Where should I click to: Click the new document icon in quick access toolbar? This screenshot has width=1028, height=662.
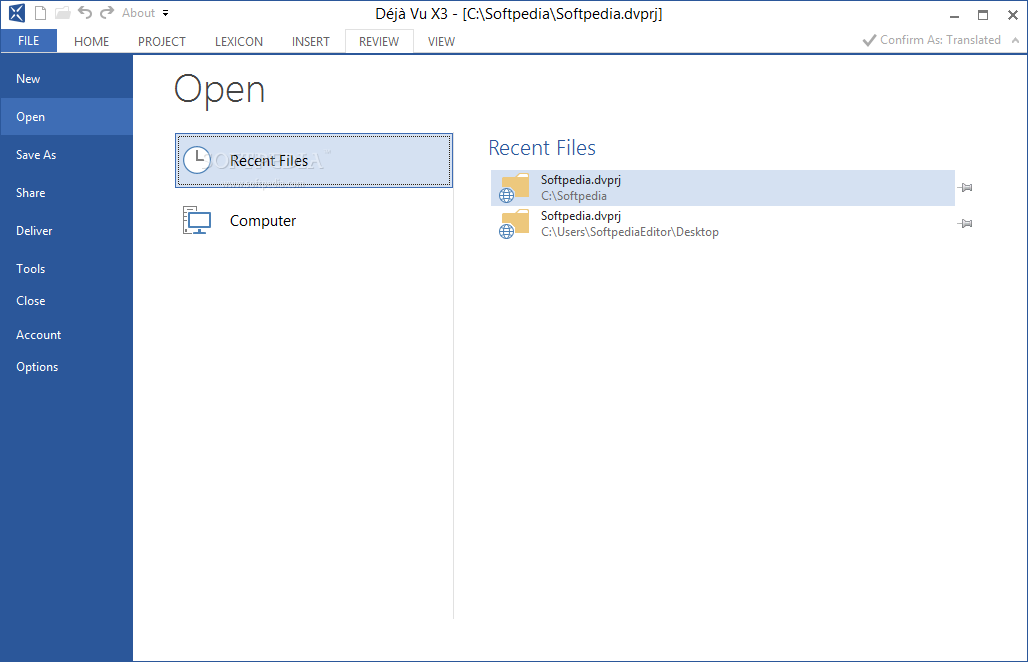point(41,13)
